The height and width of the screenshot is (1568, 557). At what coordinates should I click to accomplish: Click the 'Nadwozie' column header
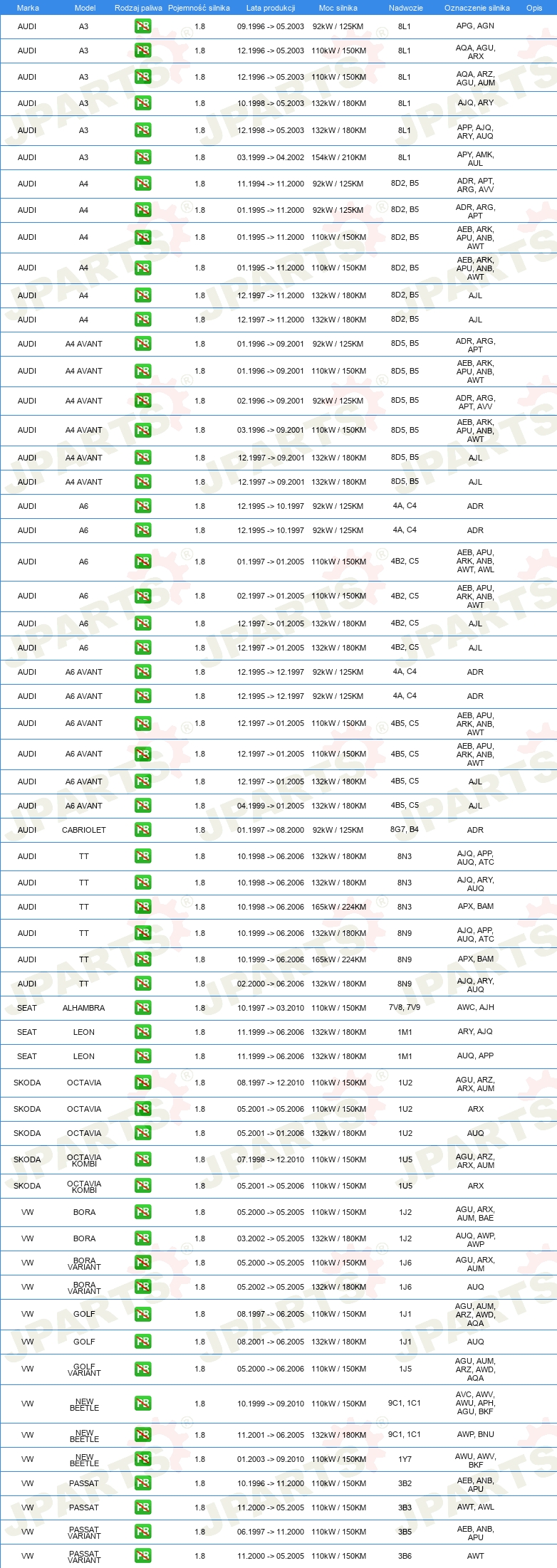pyautogui.click(x=405, y=8)
